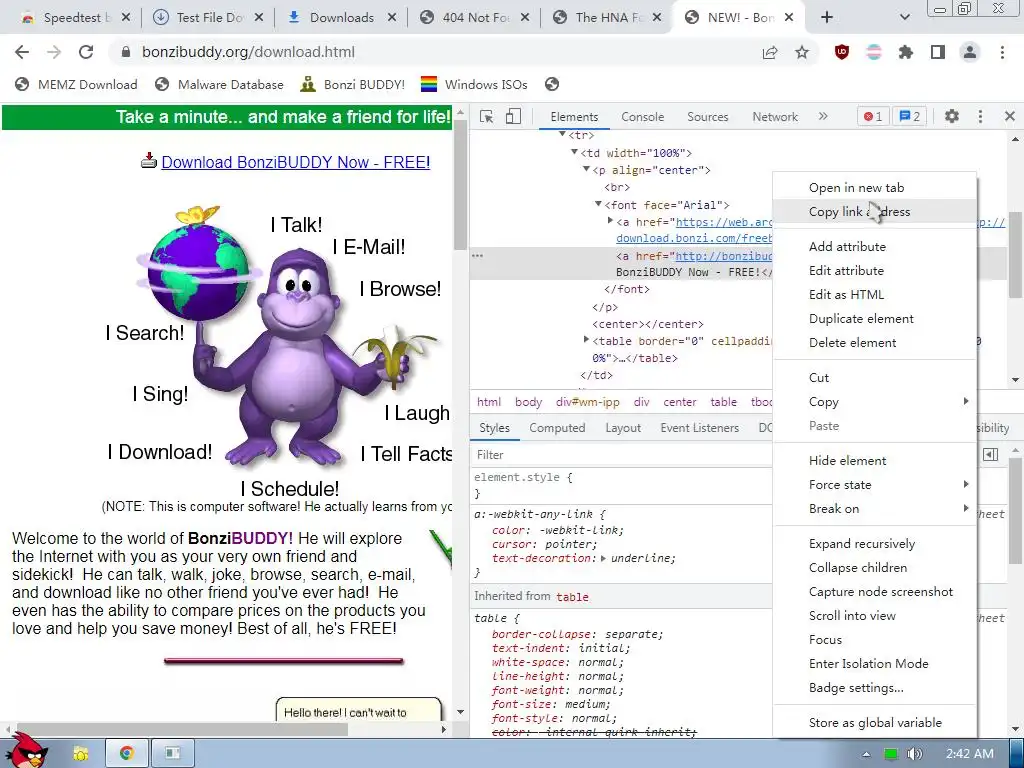The width and height of the screenshot is (1024, 768).
Task: Open the Extensions puzzle piece menu
Action: [x=906, y=52]
